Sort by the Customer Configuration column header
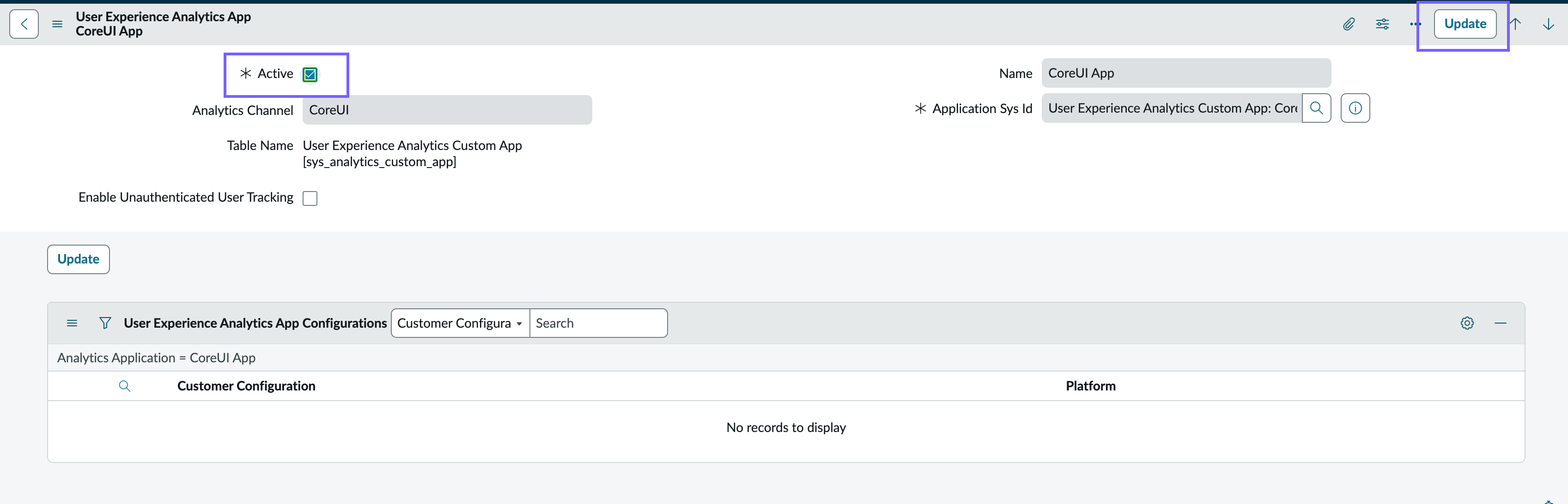This screenshot has height=504, width=1568. point(246,386)
